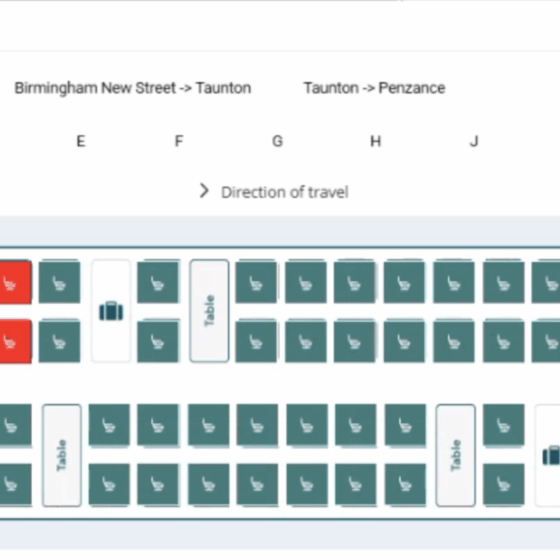
Task: Click the top red occupied seat
Action: click(15, 282)
